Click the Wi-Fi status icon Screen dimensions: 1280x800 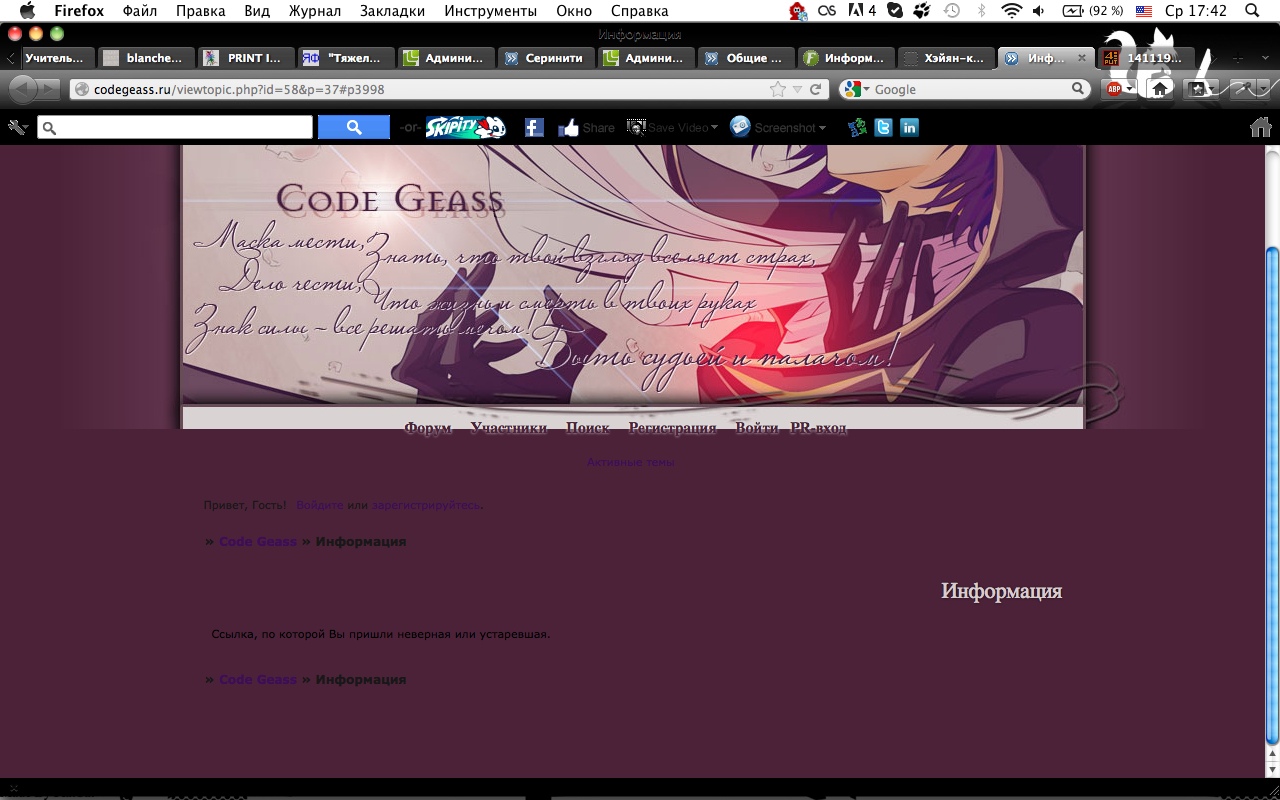(x=1011, y=11)
